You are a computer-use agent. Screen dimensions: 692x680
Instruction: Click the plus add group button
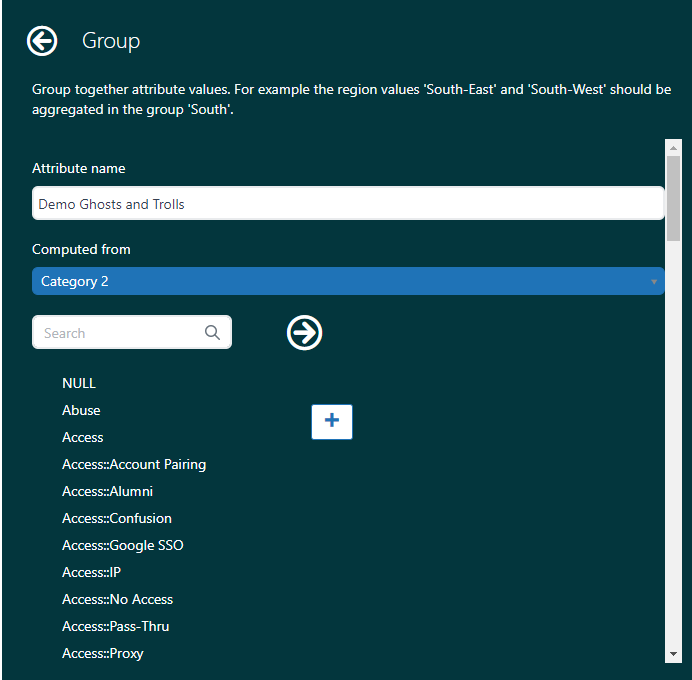(x=332, y=422)
